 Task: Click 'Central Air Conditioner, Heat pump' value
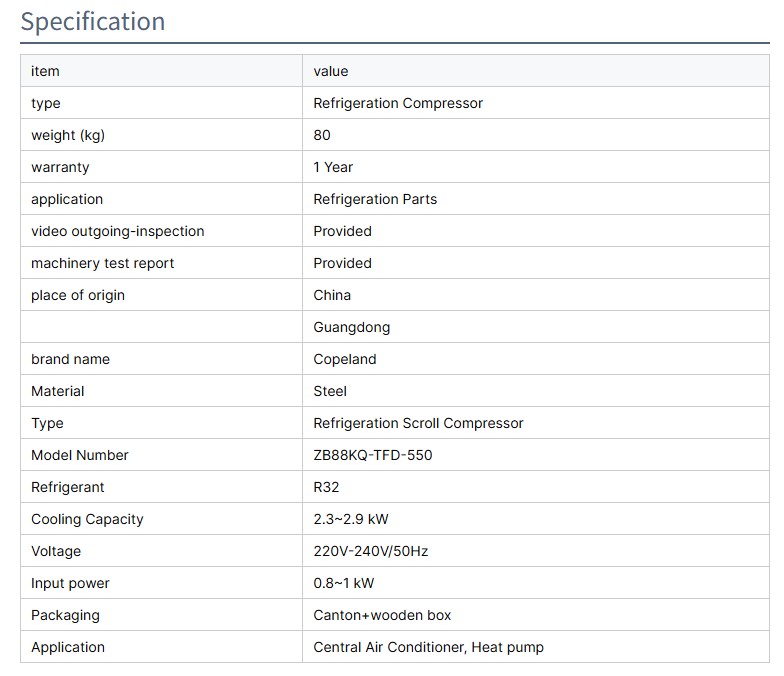(x=428, y=647)
